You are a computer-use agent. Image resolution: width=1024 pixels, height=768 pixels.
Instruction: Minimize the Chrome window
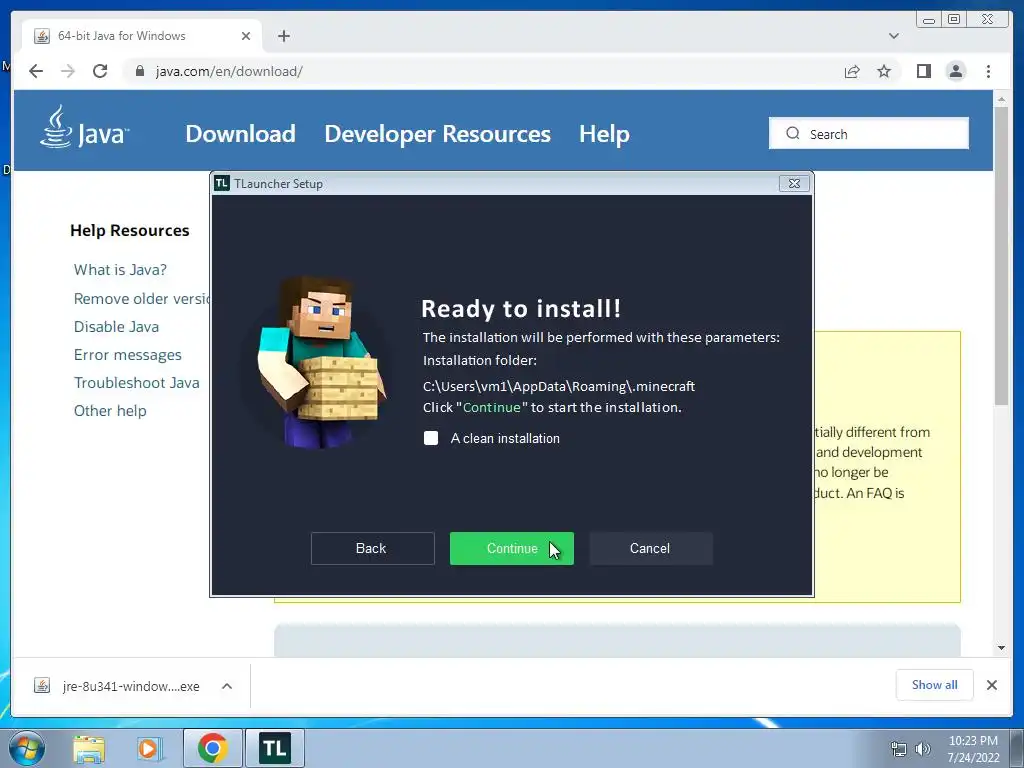(929, 19)
